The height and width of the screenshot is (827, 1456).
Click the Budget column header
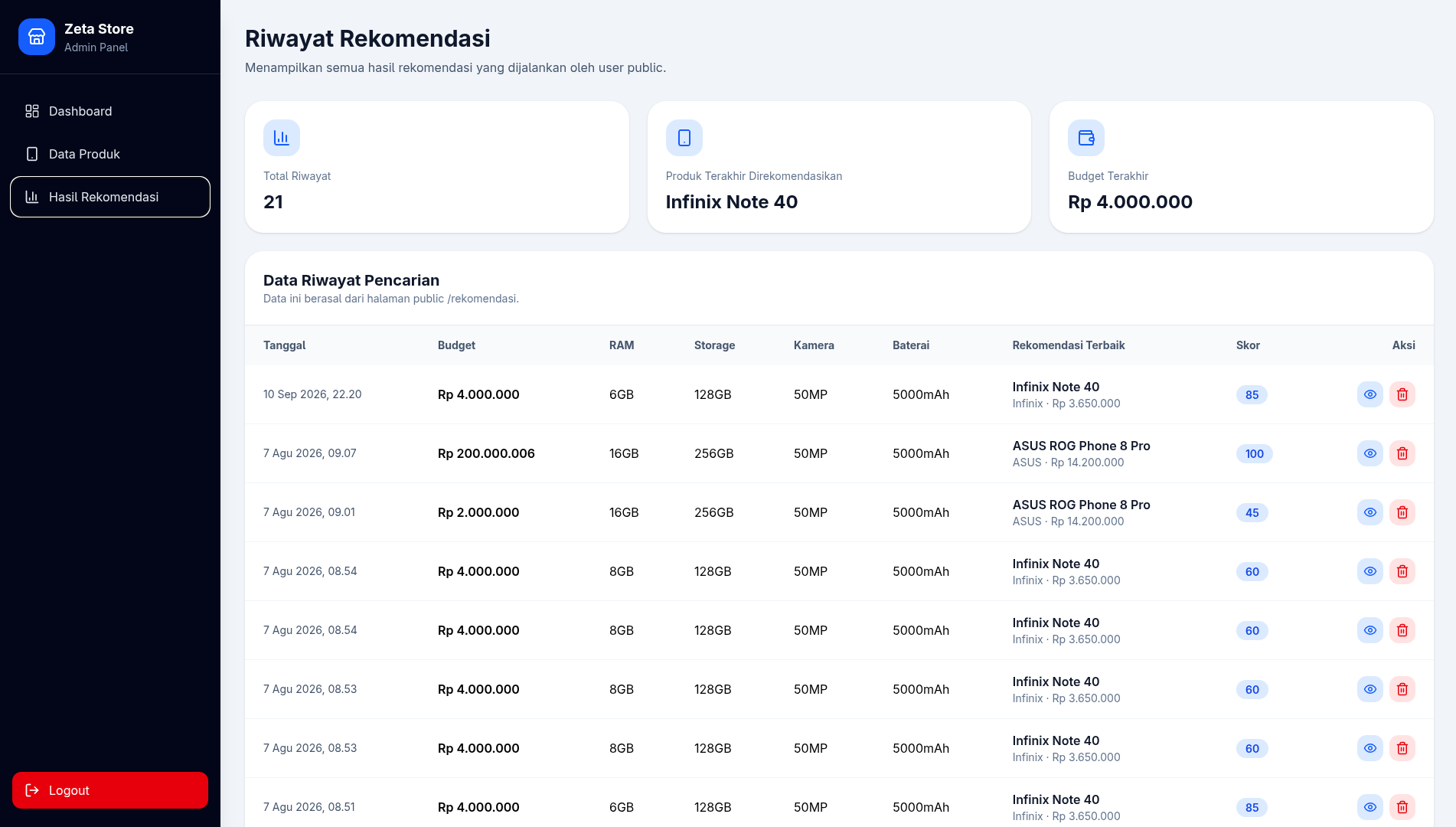456,345
